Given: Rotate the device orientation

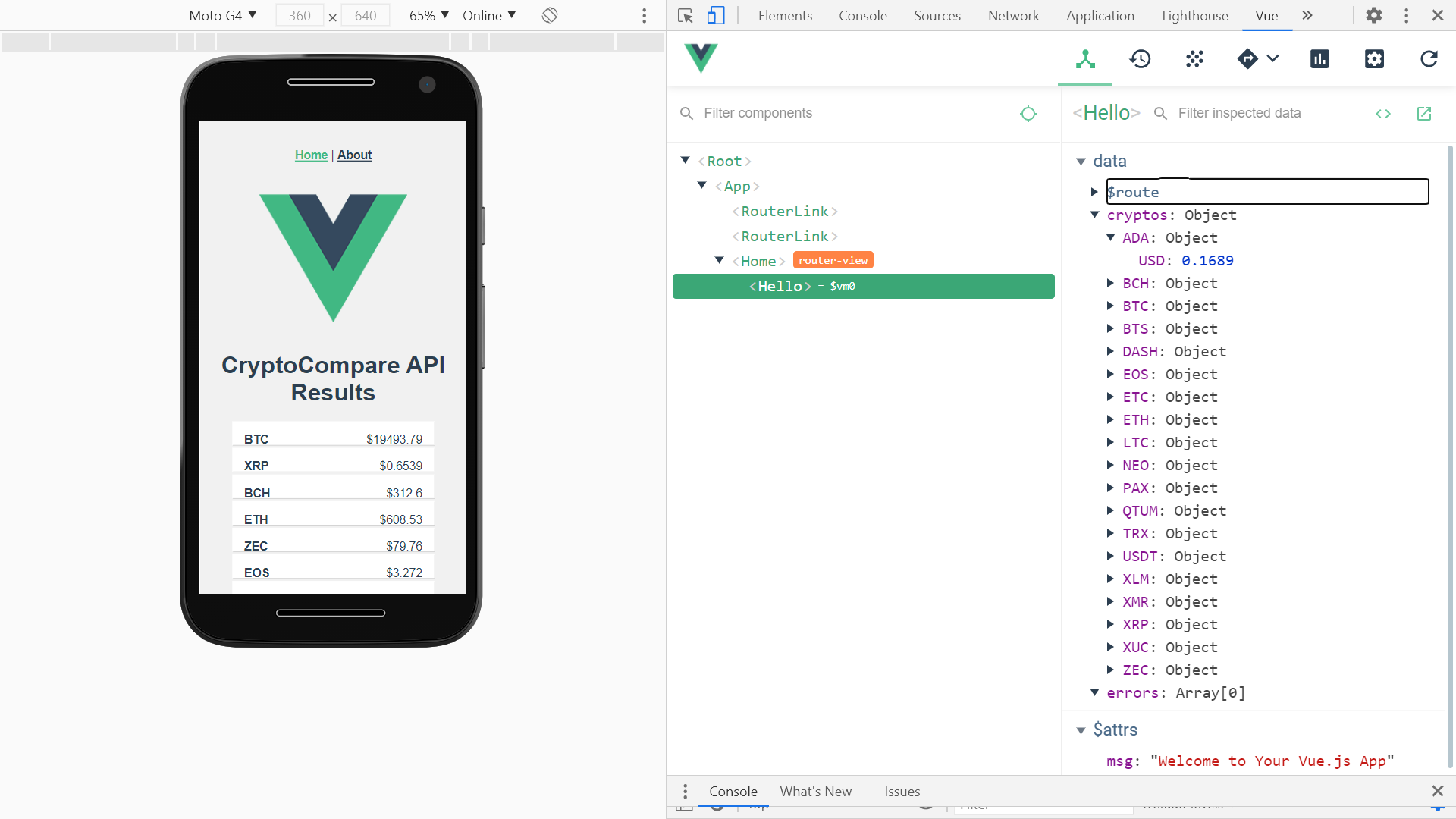Looking at the screenshot, I should (550, 15).
